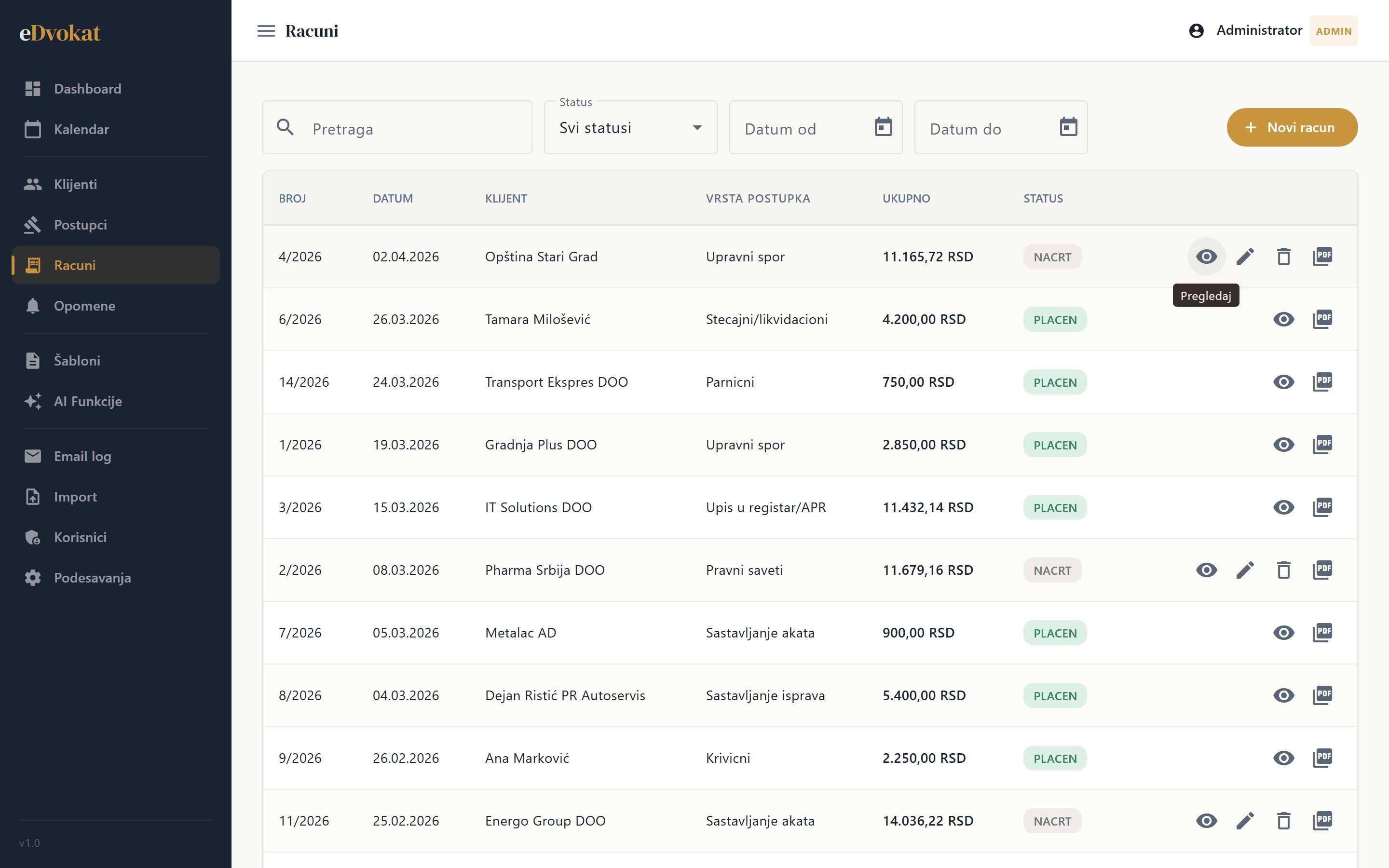
Task: Preview invoice 3/2026 IT Solutions with eye icon
Action: point(1283,507)
